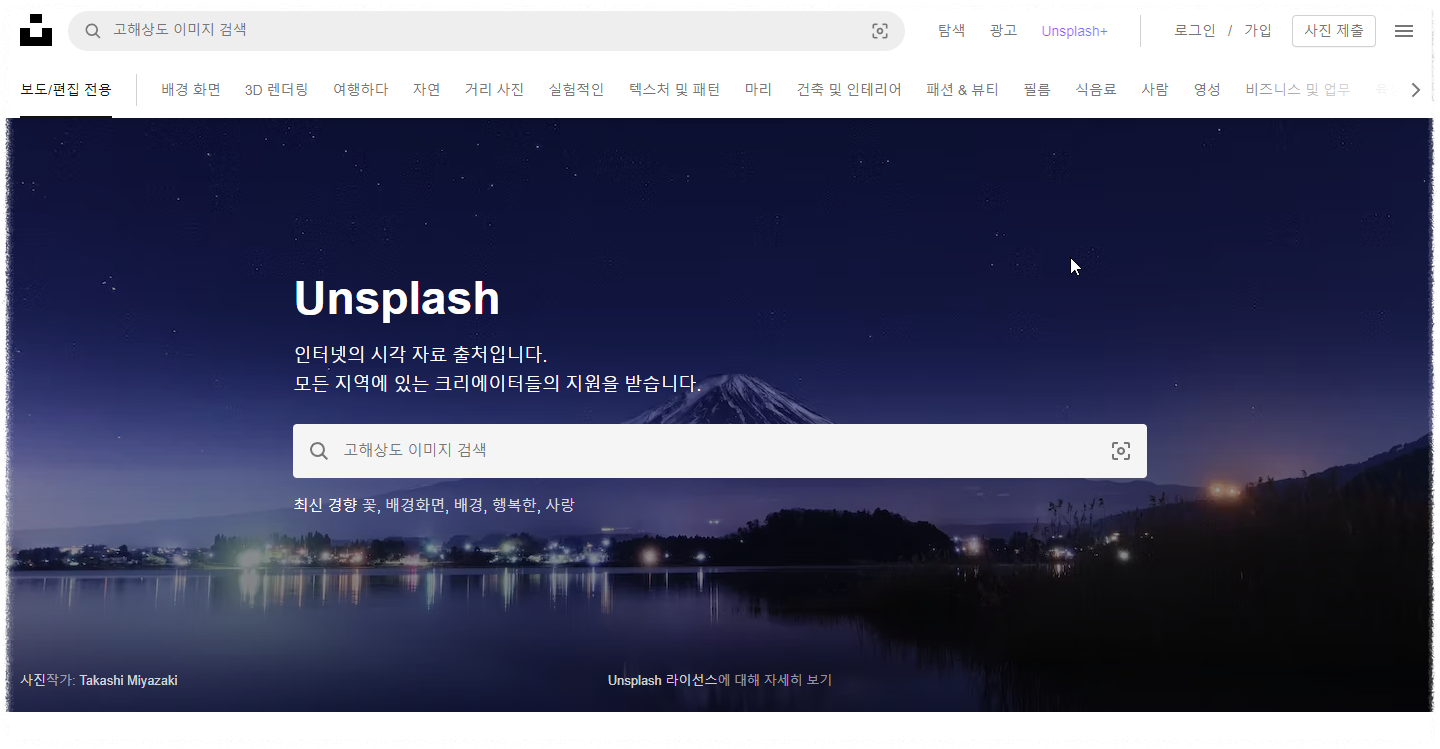Select the 영성 category
Viewport: 1440px width, 749px height.
[1207, 90]
